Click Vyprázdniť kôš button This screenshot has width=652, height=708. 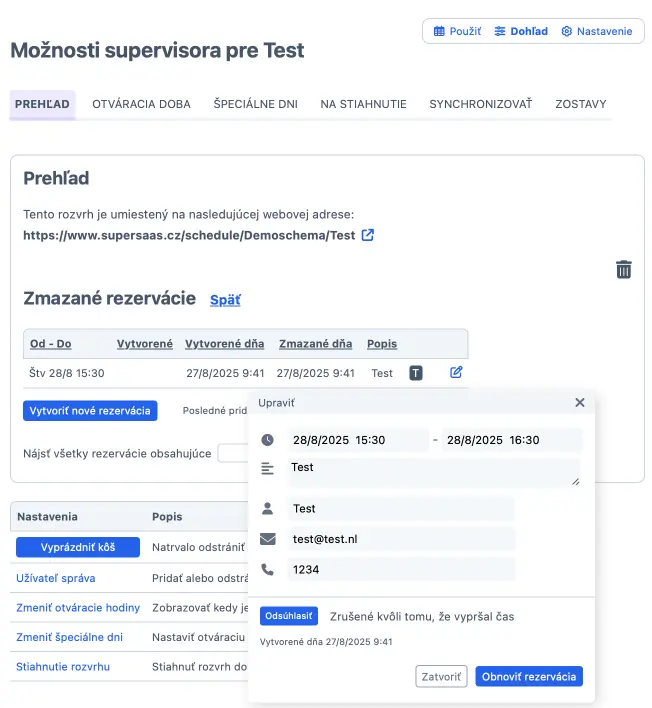tap(78, 547)
